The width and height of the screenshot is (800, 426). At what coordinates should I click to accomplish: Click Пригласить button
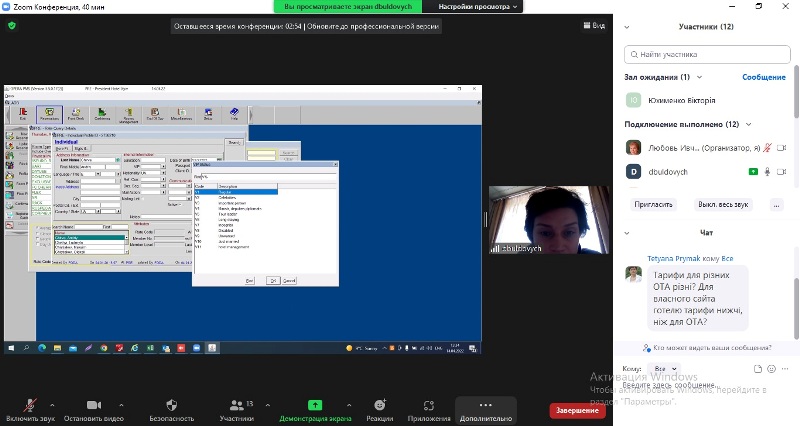654,205
